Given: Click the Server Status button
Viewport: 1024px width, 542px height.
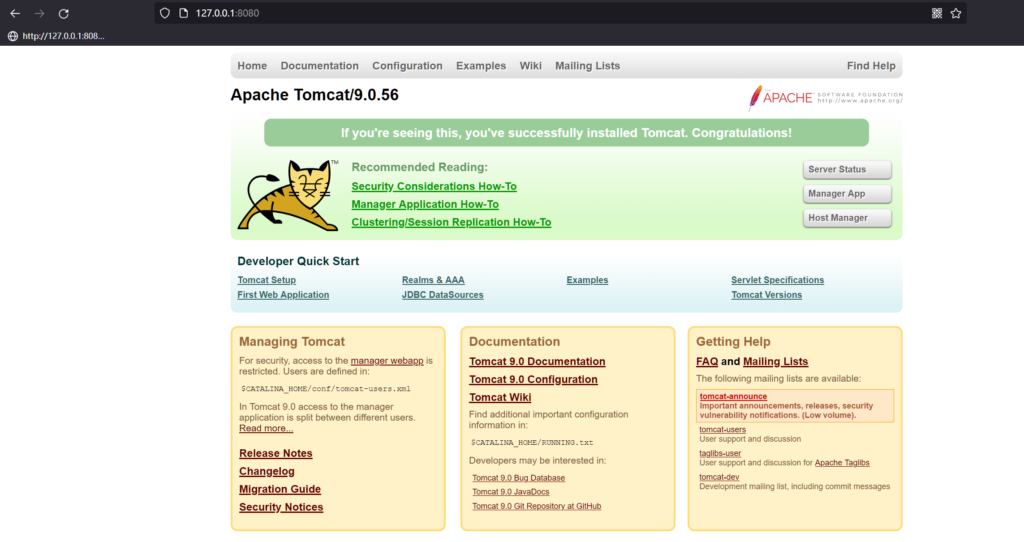Looking at the screenshot, I should pos(847,170).
